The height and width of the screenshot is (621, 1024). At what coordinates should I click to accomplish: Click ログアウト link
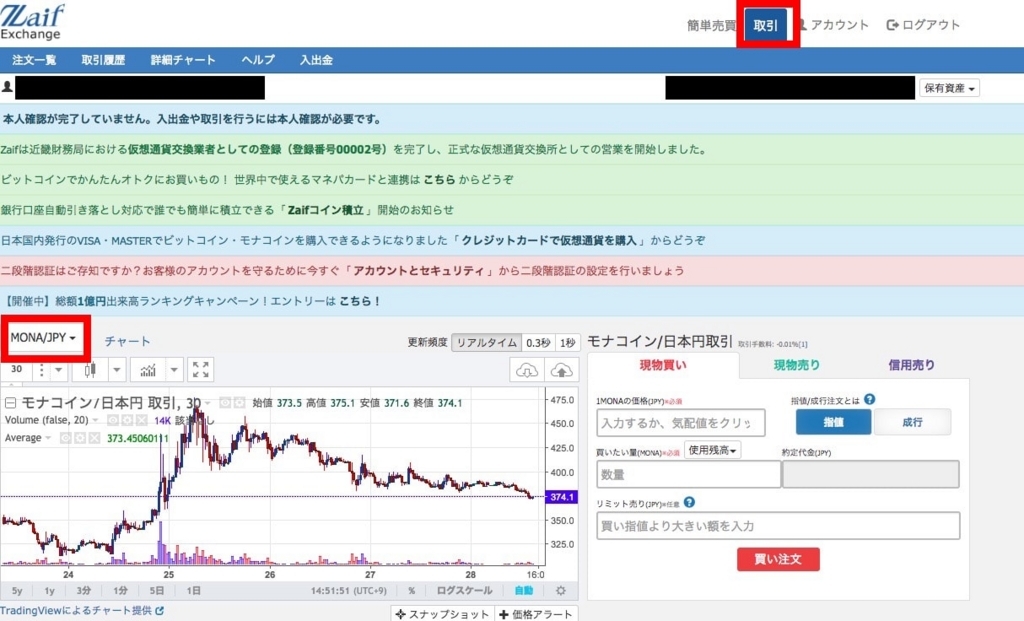[x=923, y=25]
